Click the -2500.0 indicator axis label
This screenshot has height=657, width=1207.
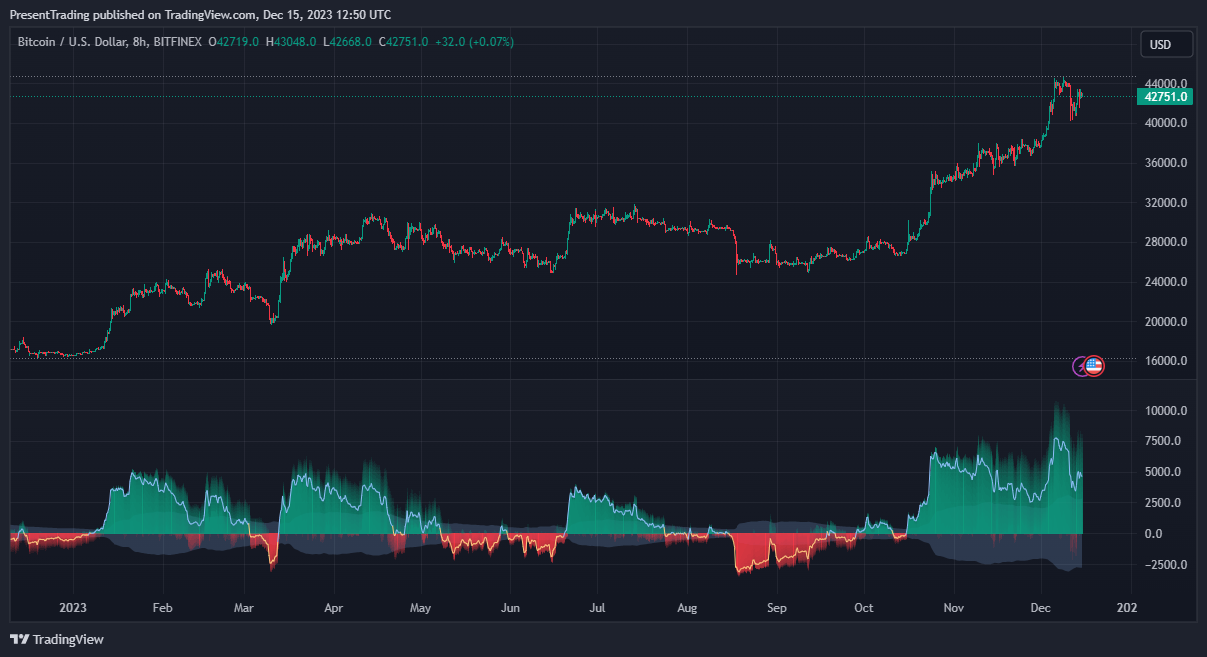point(1166,564)
